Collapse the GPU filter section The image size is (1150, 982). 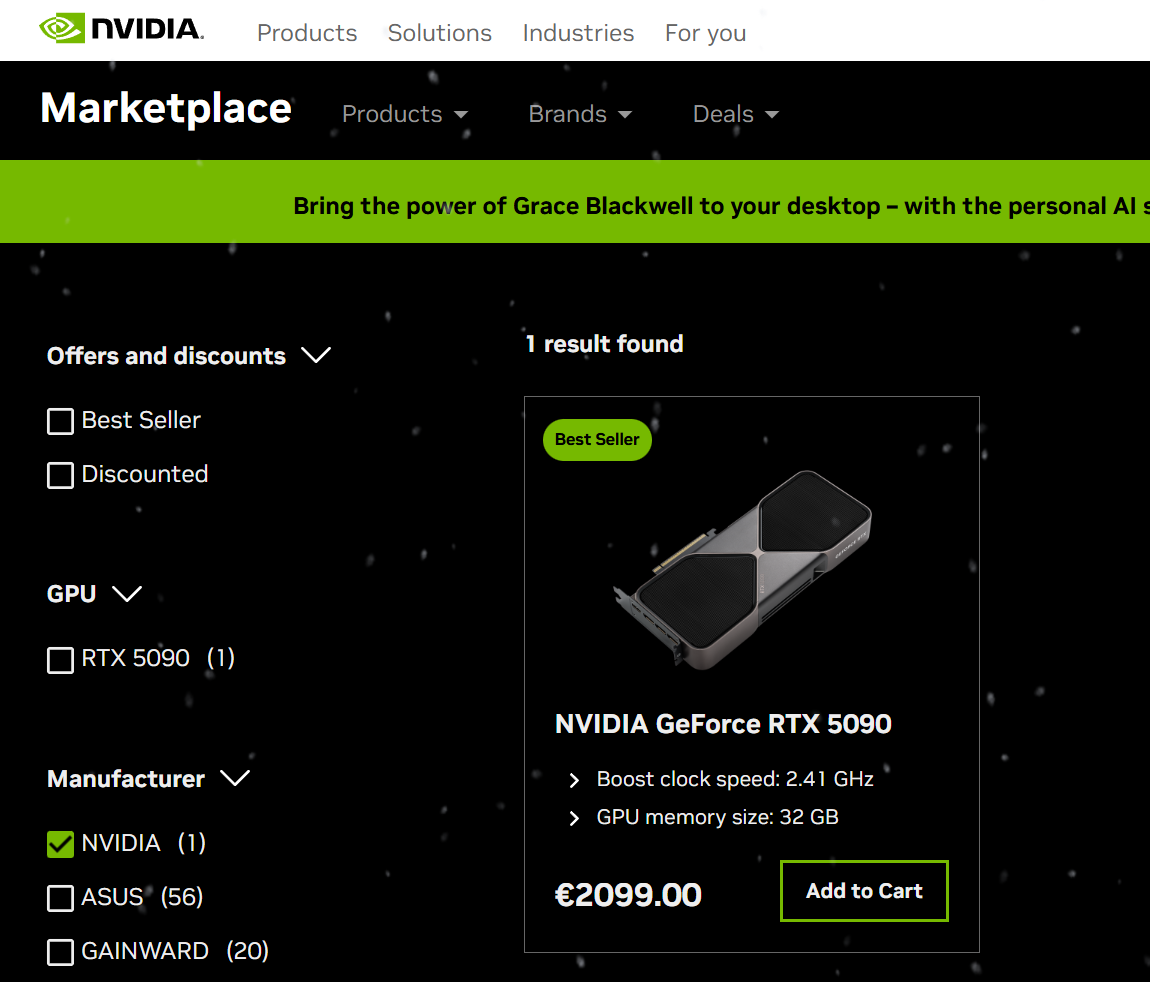(128, 594)
